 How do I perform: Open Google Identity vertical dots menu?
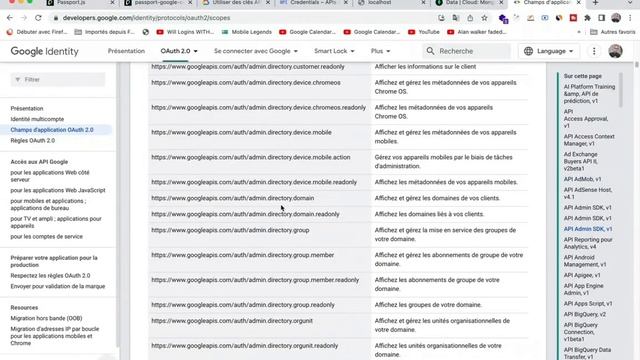pos(594,51)
